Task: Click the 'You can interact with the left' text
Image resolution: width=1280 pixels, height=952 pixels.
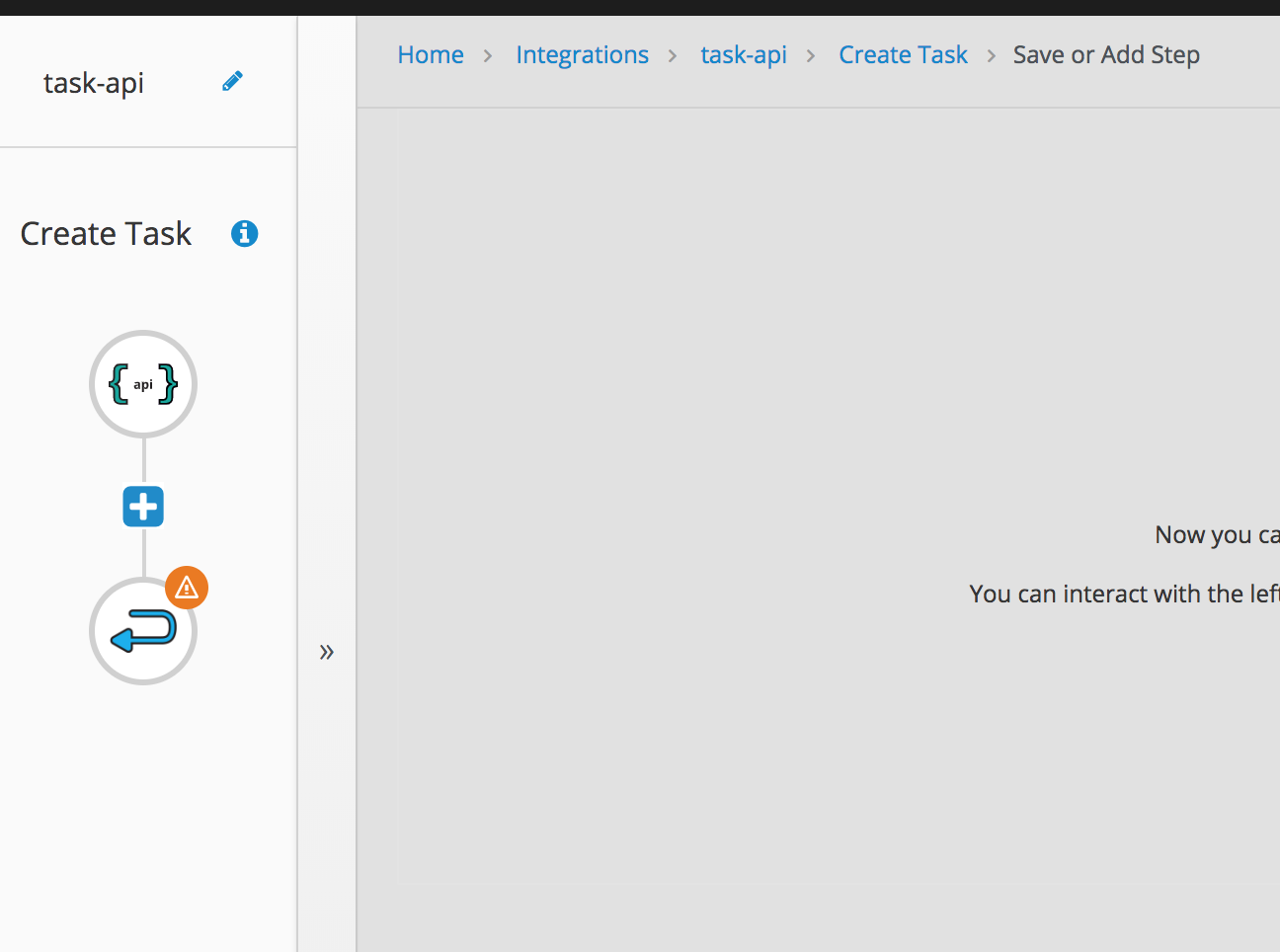Action: 1124,594
